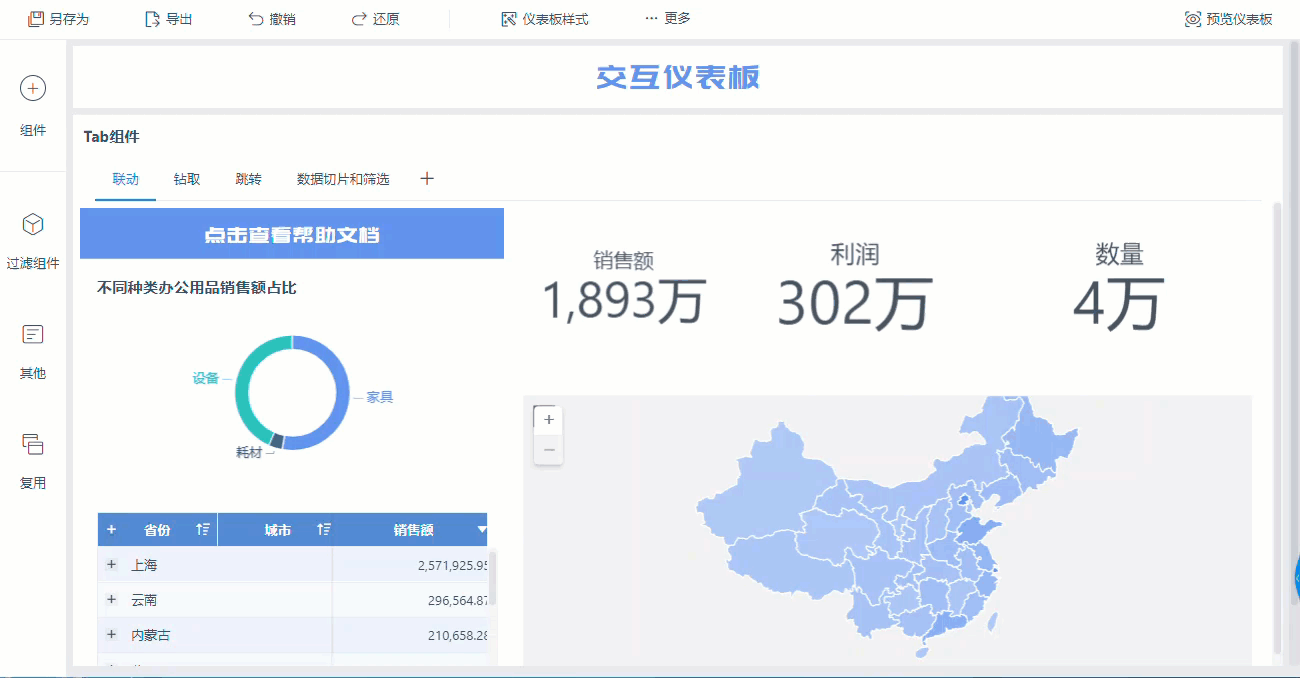Click the 296,564.87 sales value
Image resolution: width=1300 pixels, height=678 pixels.
[457, 601]
